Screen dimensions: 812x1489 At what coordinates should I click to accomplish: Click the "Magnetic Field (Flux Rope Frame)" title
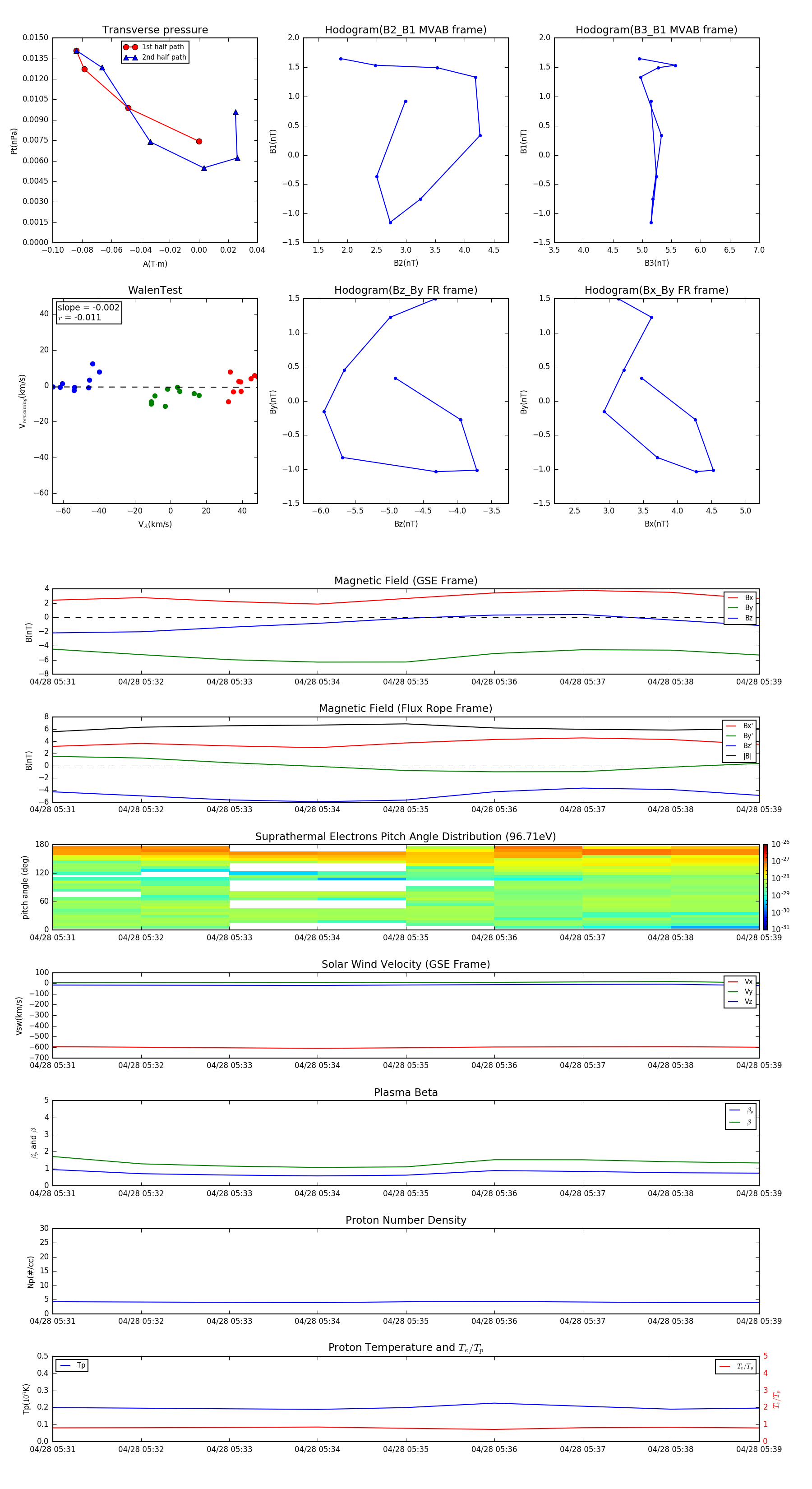(x=406, y=708)
